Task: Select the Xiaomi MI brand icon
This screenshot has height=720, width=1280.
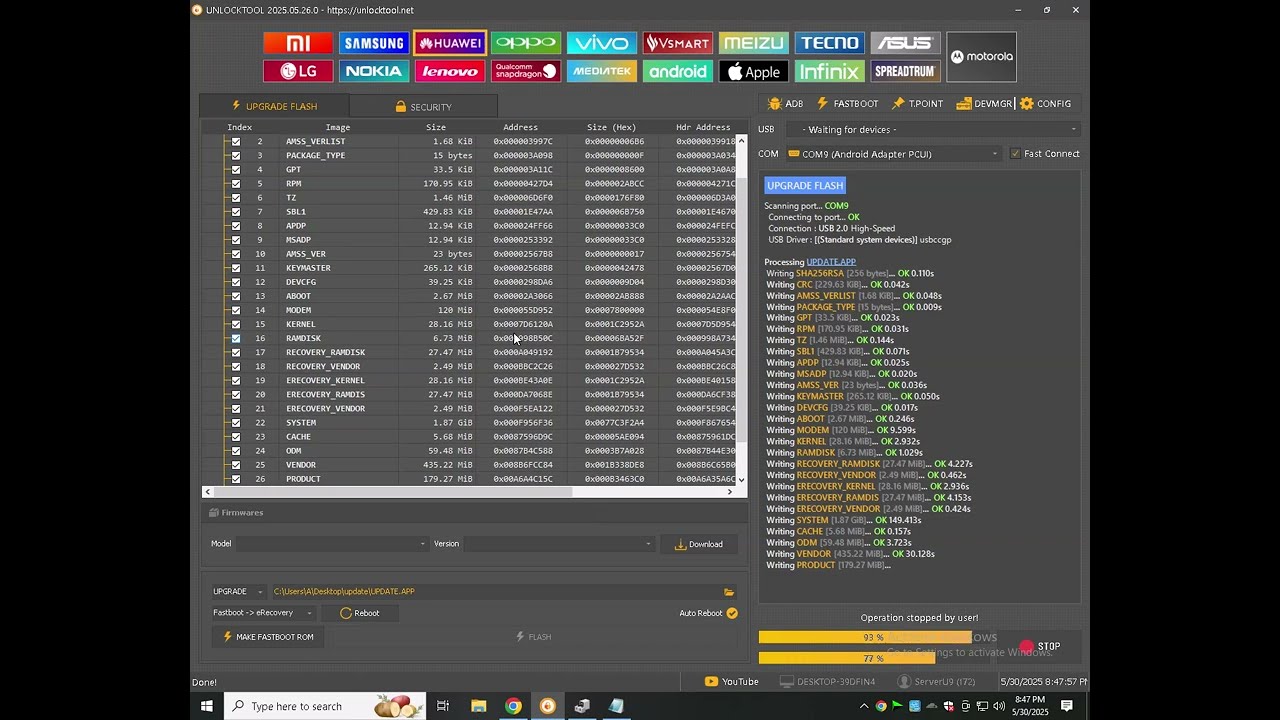Action: [x=298, y=43]
